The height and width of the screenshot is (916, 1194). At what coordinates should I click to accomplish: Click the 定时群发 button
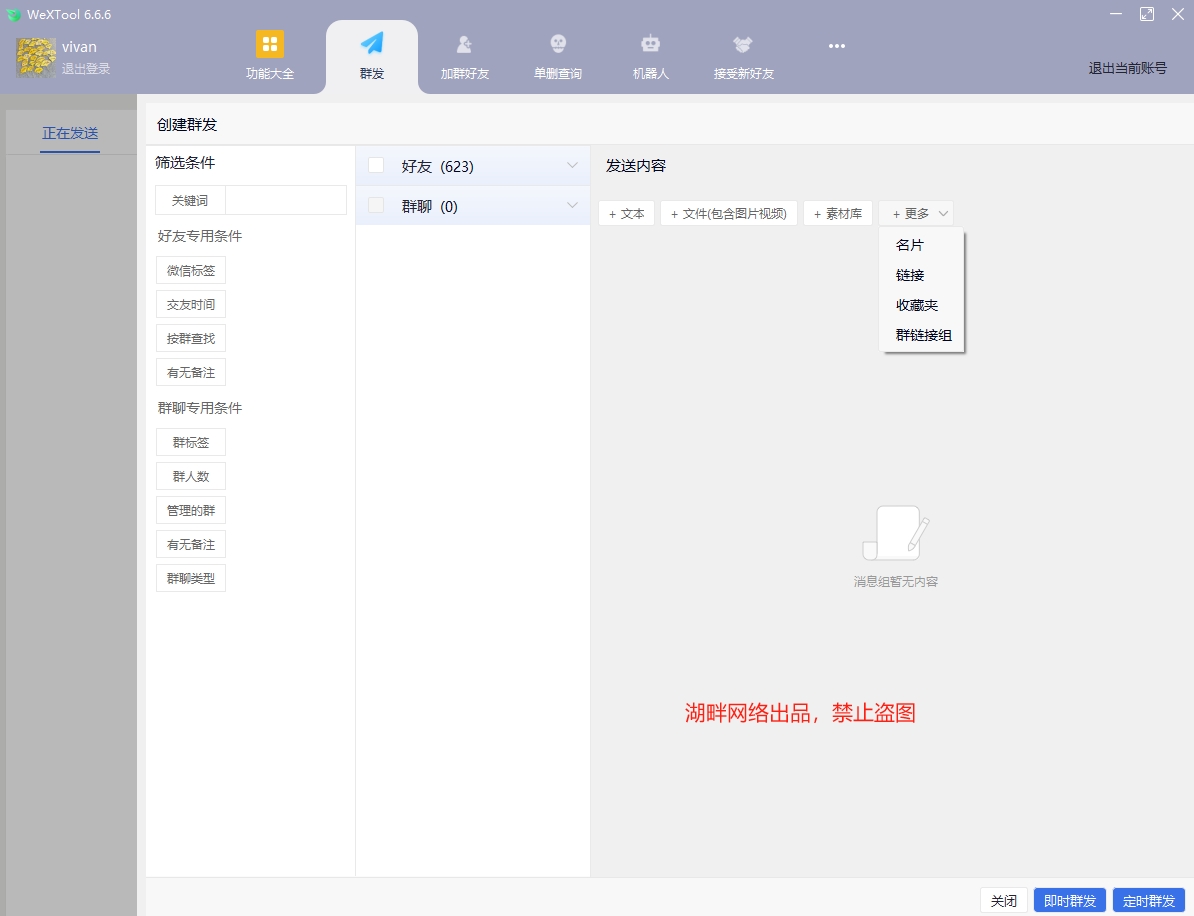(1150, 900)
